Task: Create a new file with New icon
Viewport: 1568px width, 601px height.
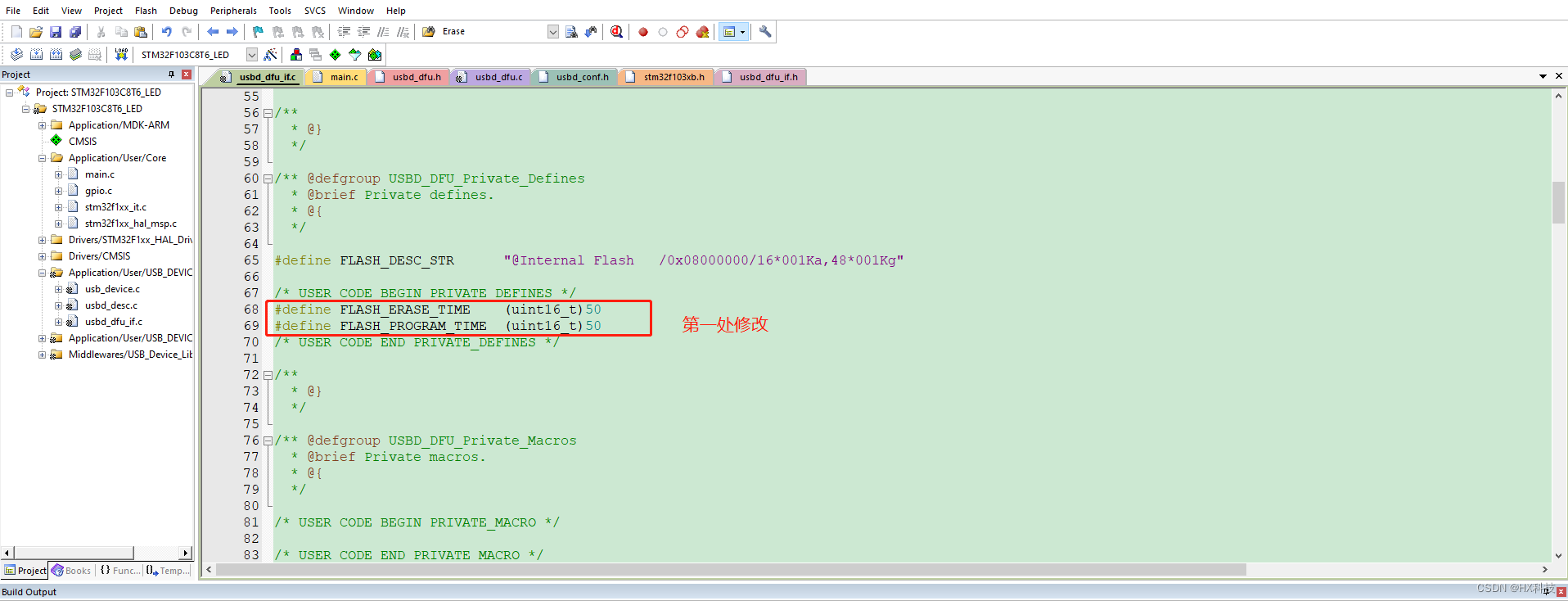Action: [16, 32]
